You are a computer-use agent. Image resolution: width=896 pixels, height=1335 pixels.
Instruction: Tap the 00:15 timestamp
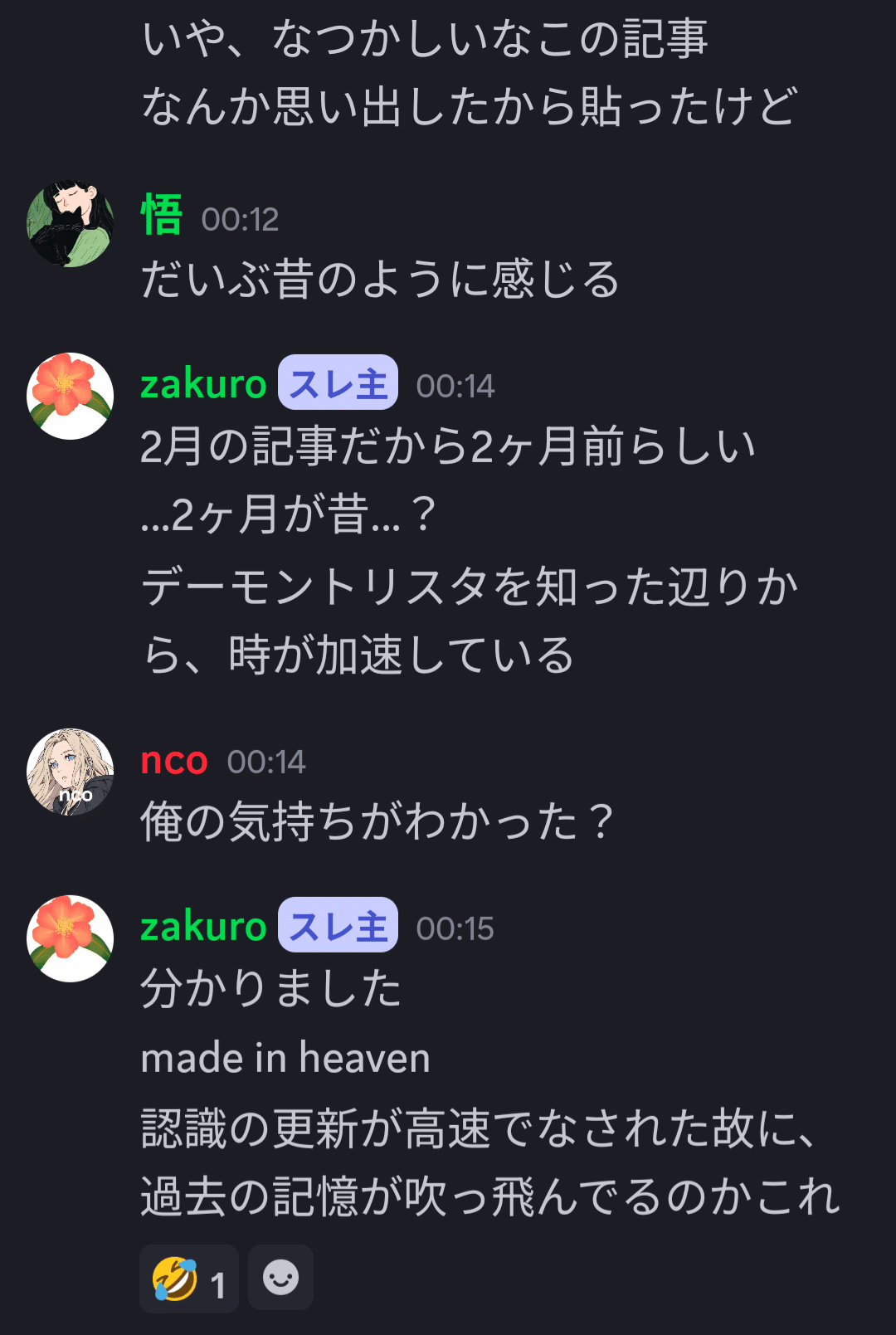click(455, 929)
